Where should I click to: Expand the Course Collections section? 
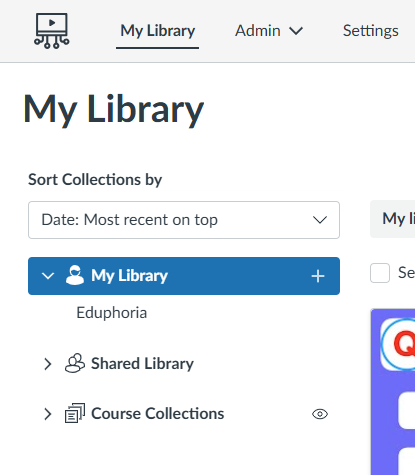pos(48,414)
